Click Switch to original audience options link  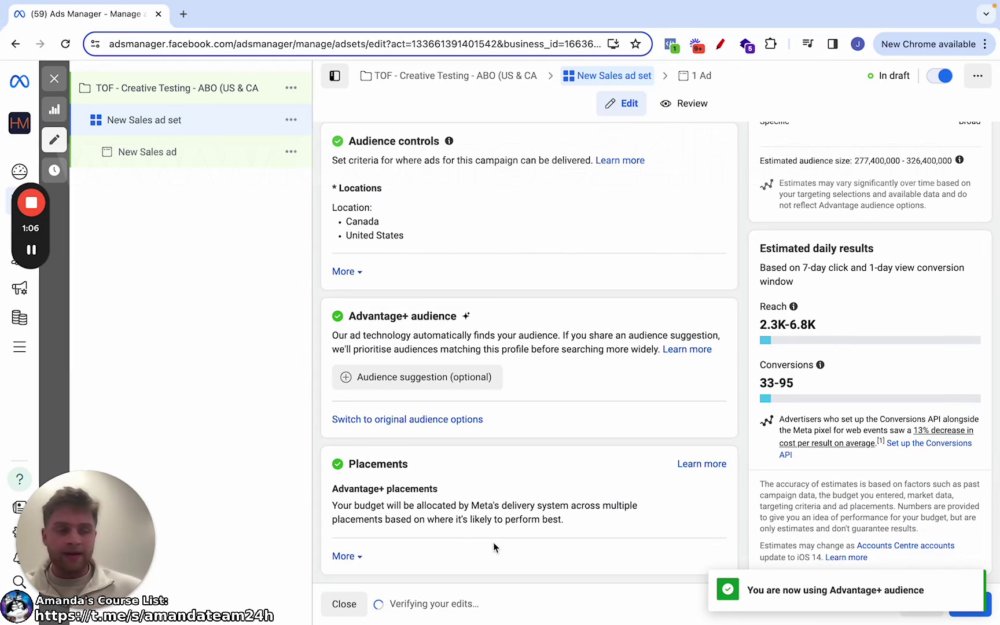[x=407, y=419]
